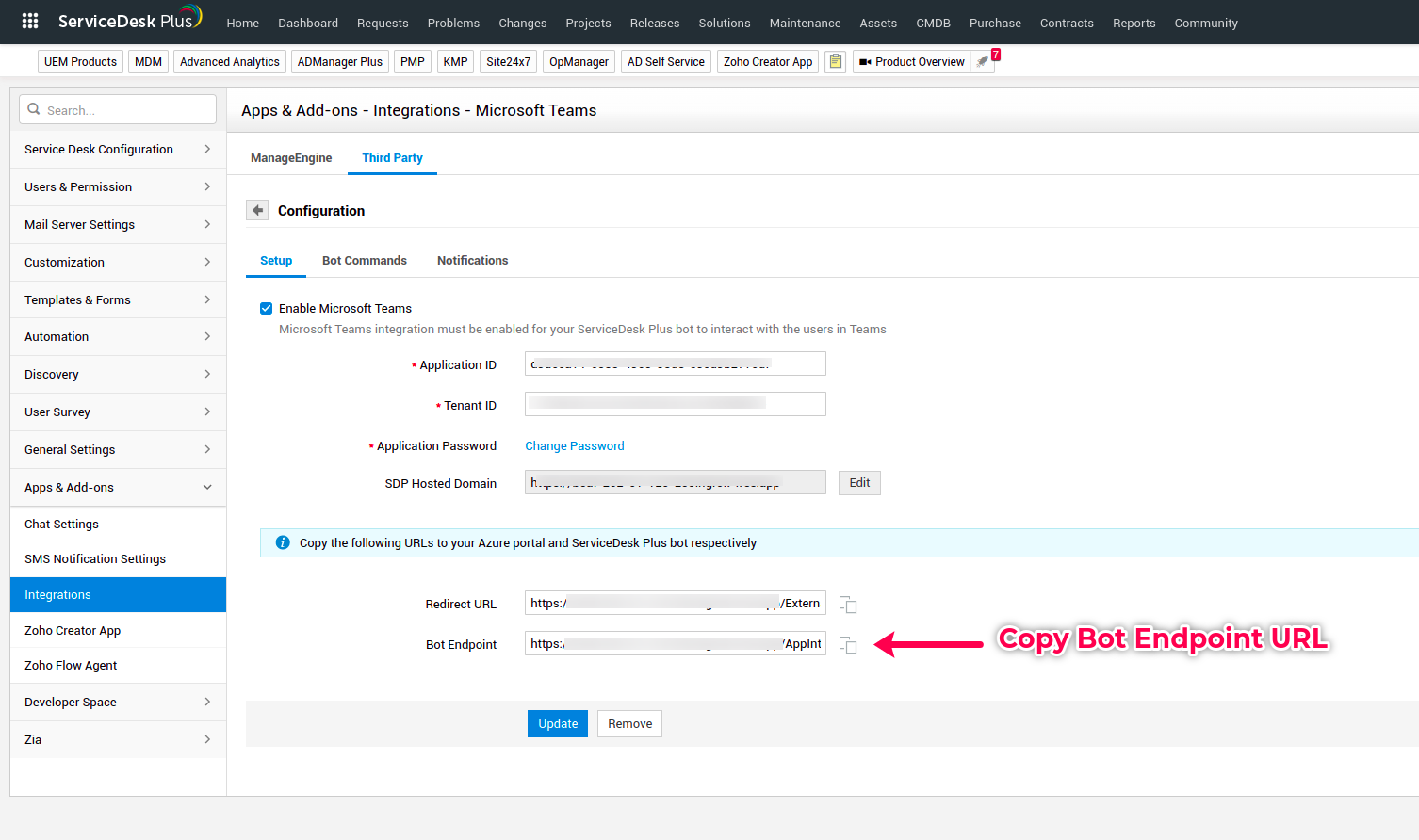Viewport: 1419px width, 840px height.
Task: Expand the Discovery section
Action: click(x=118, y=374)
